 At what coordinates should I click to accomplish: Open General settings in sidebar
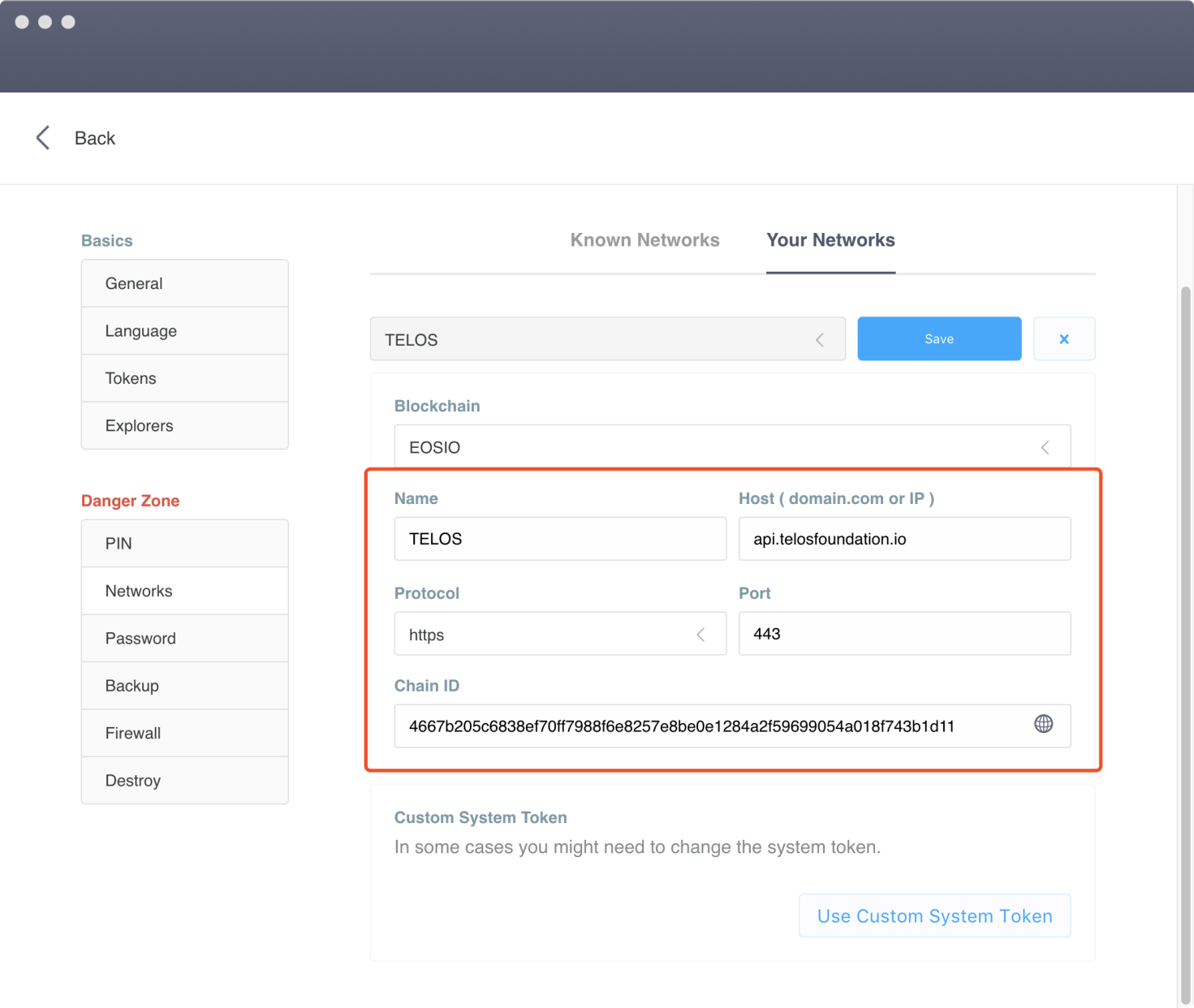click(x=185, y=283)
